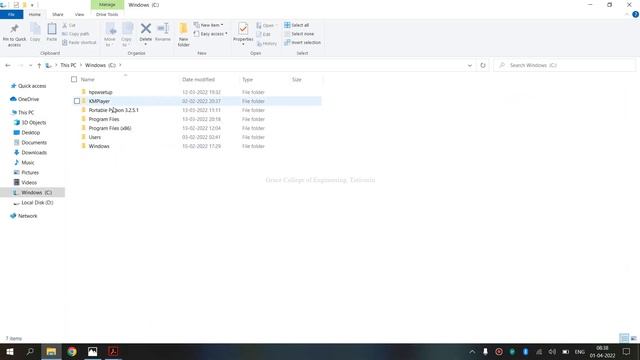This screenshot has width=640, height=360.
Task: Click Pin to Quick access icon
Action: [x=14, y=29]
